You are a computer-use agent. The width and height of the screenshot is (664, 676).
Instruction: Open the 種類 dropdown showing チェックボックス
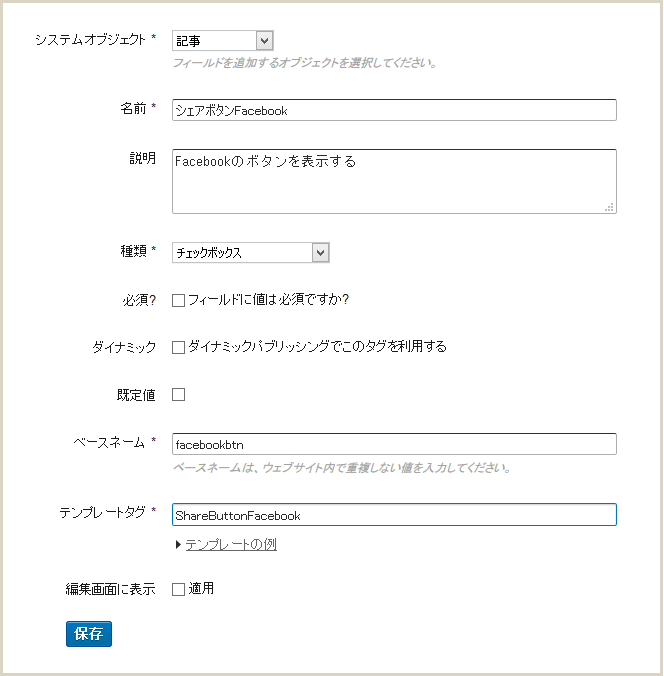click(x=251, y=252)
